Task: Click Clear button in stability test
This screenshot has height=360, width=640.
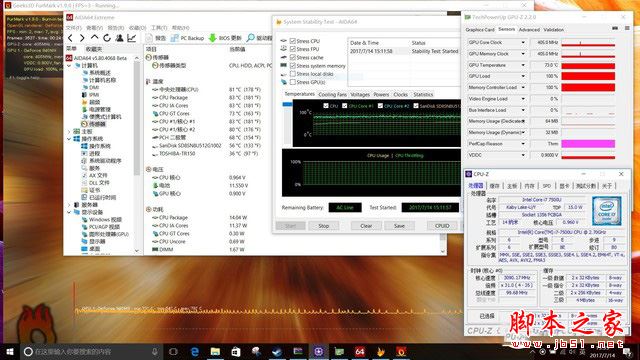Action: (x=366, y=226)
